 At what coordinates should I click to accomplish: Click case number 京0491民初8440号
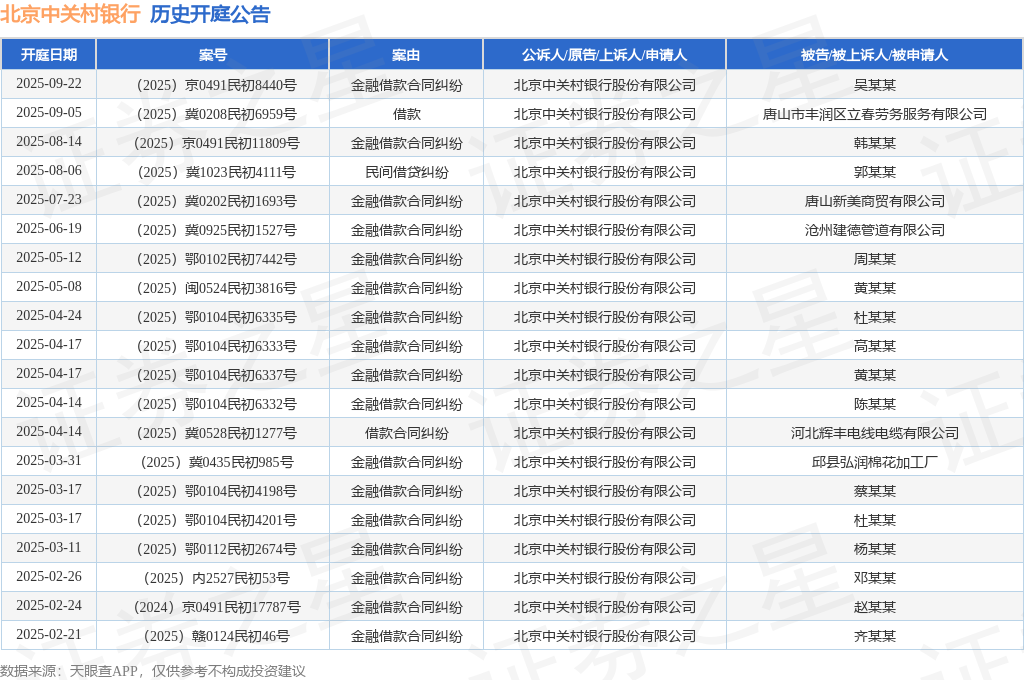[x=216, y=85]
